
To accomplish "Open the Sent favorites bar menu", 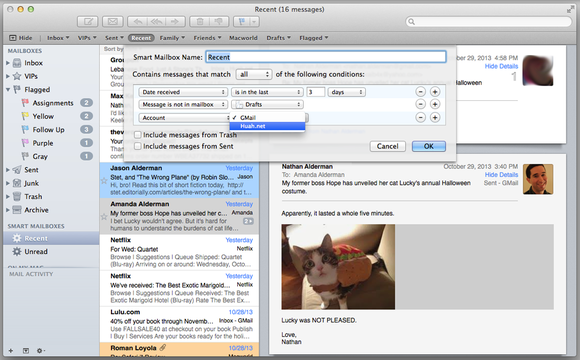I will tap(114, 38).
